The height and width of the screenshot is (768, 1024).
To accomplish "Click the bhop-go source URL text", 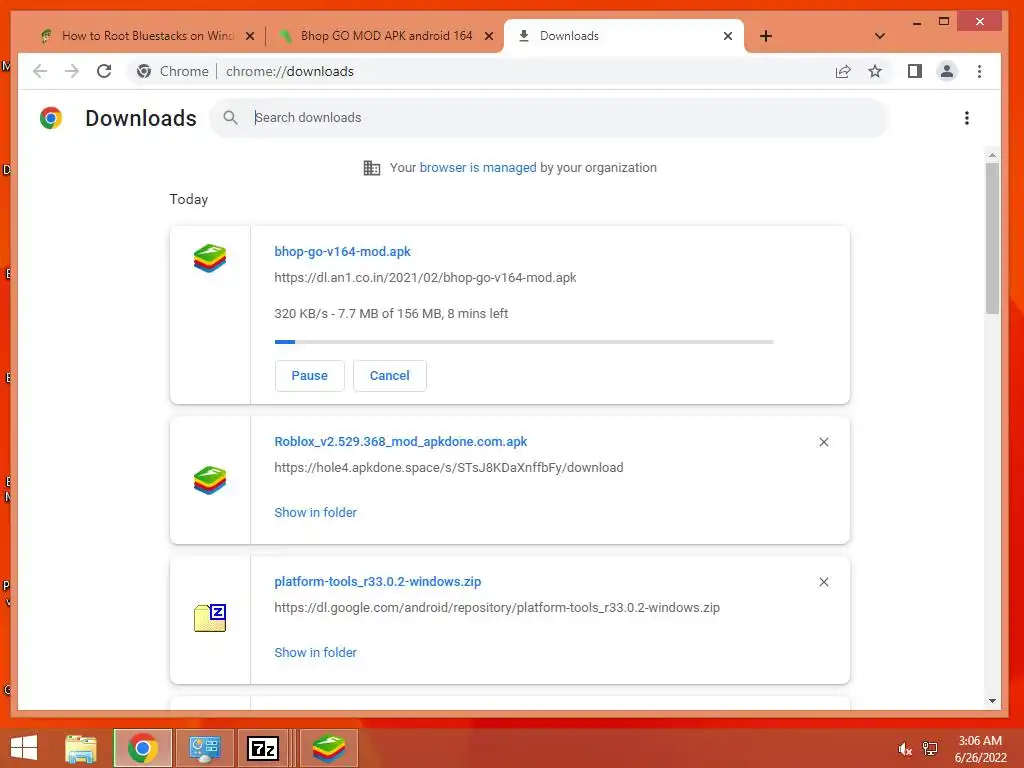I will [425, 278].
